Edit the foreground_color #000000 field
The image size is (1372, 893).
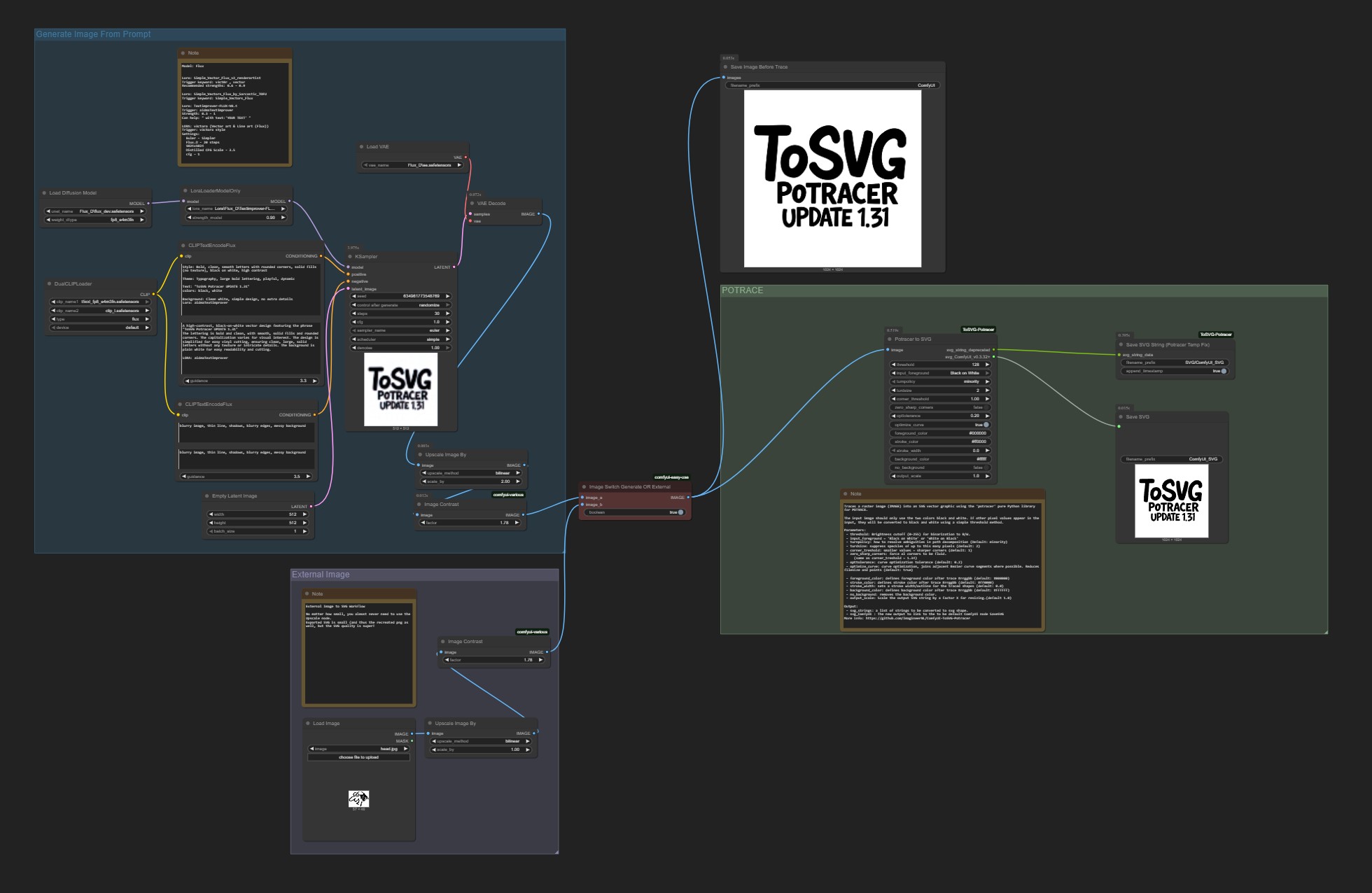[x=940, y=433]
